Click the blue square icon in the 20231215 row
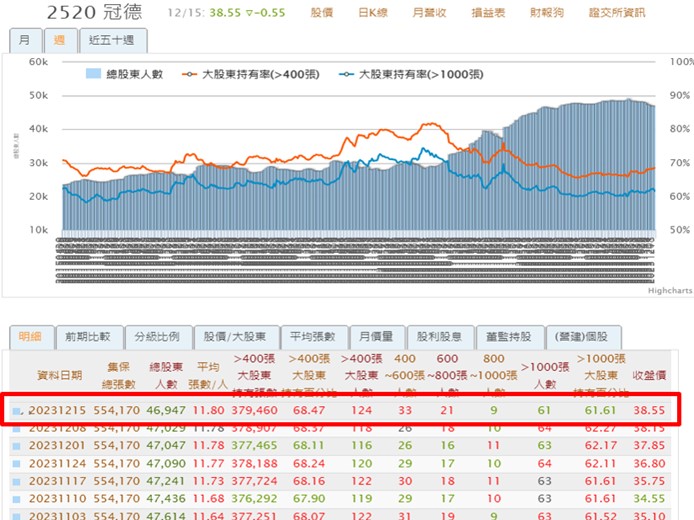 tap(16, 411)
